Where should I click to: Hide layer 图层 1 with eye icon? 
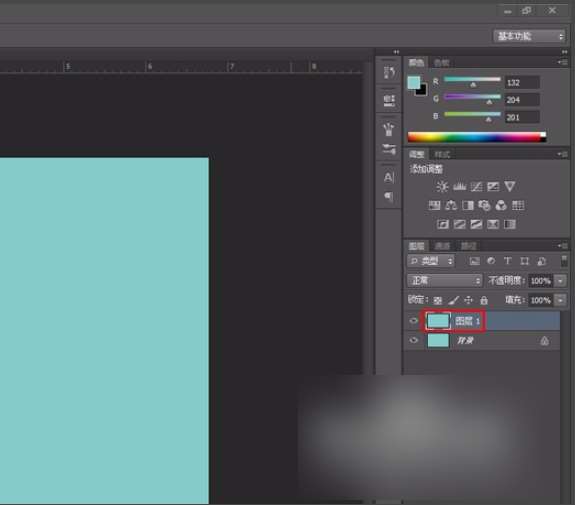(414, 321)
